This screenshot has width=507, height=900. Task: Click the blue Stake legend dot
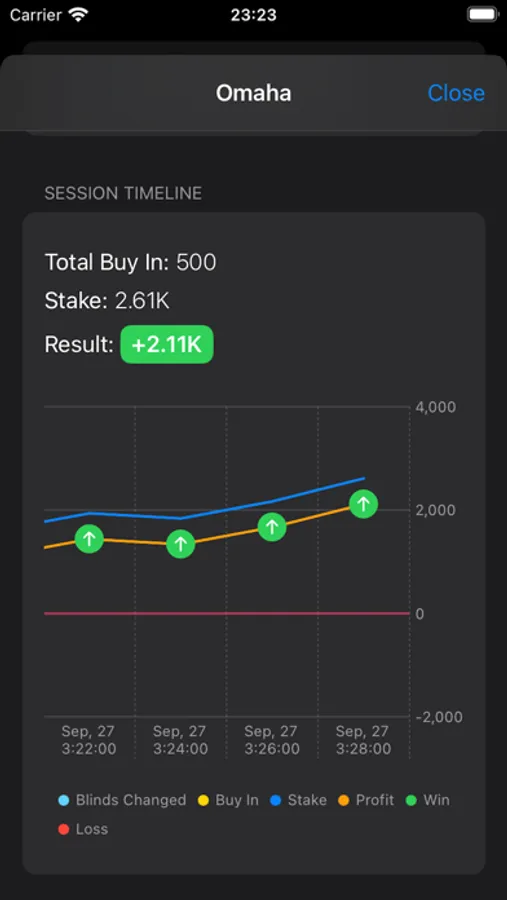(x=276, y=800)
